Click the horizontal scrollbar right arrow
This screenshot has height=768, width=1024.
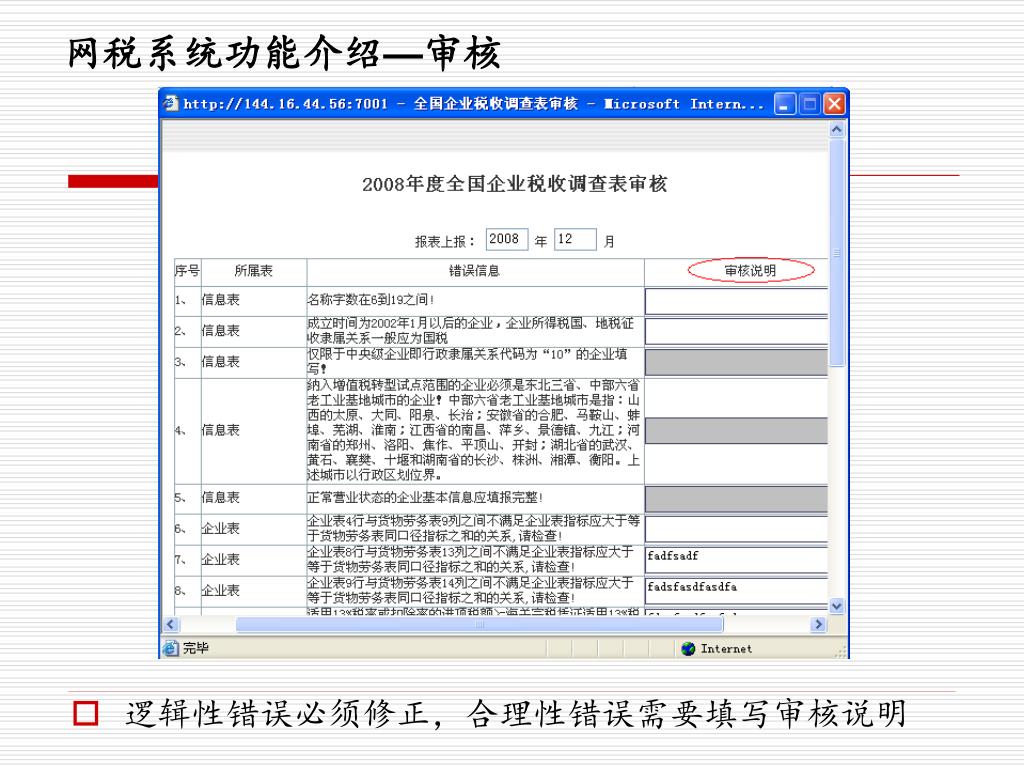pos(818,624)
